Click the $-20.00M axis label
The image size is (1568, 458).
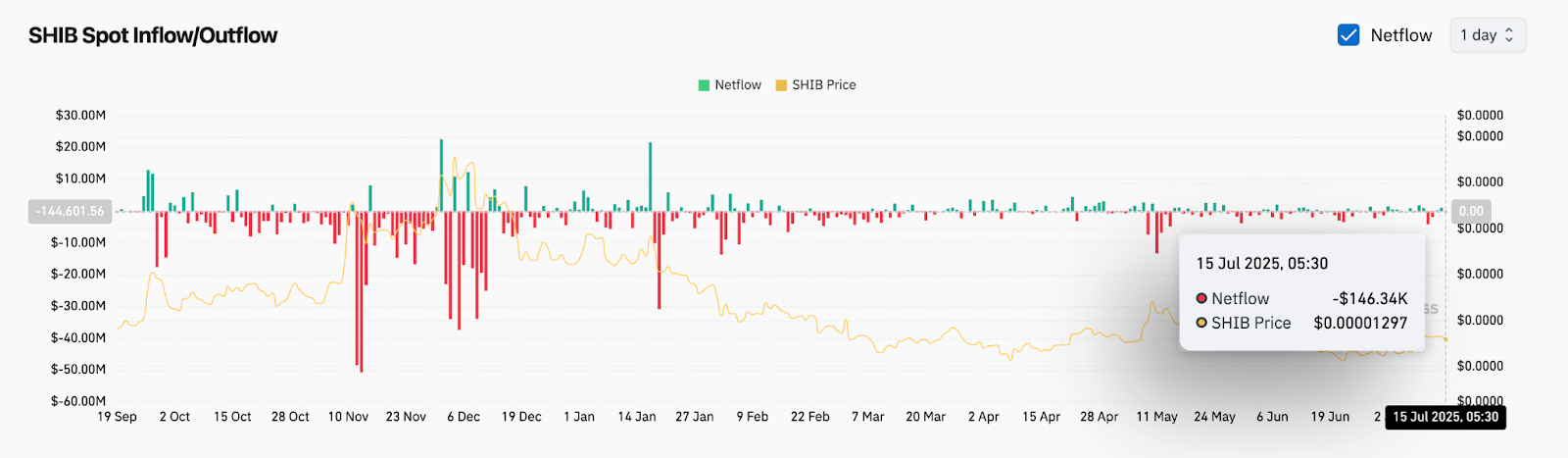78,274
